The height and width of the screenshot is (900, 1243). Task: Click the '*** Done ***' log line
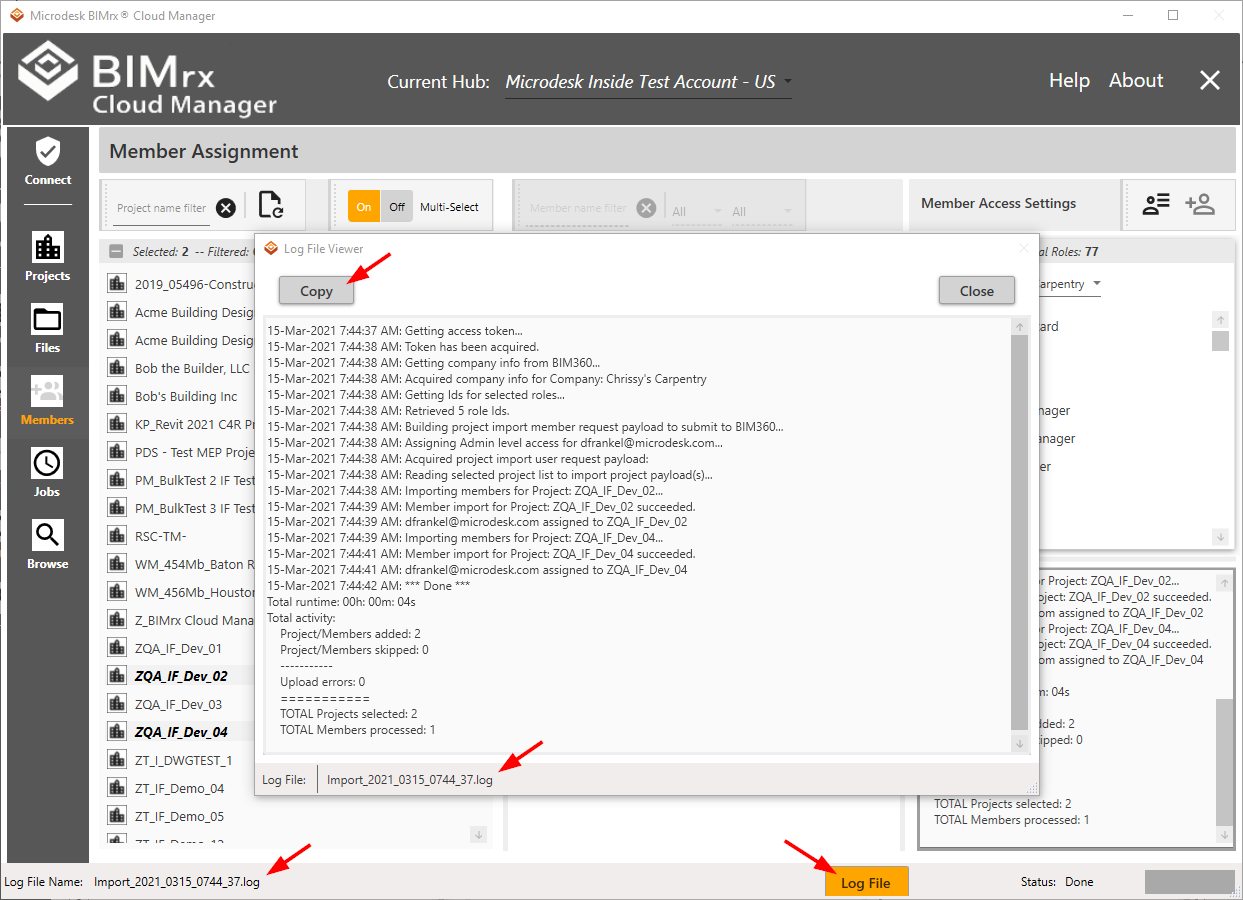click(x=368, y=586)
